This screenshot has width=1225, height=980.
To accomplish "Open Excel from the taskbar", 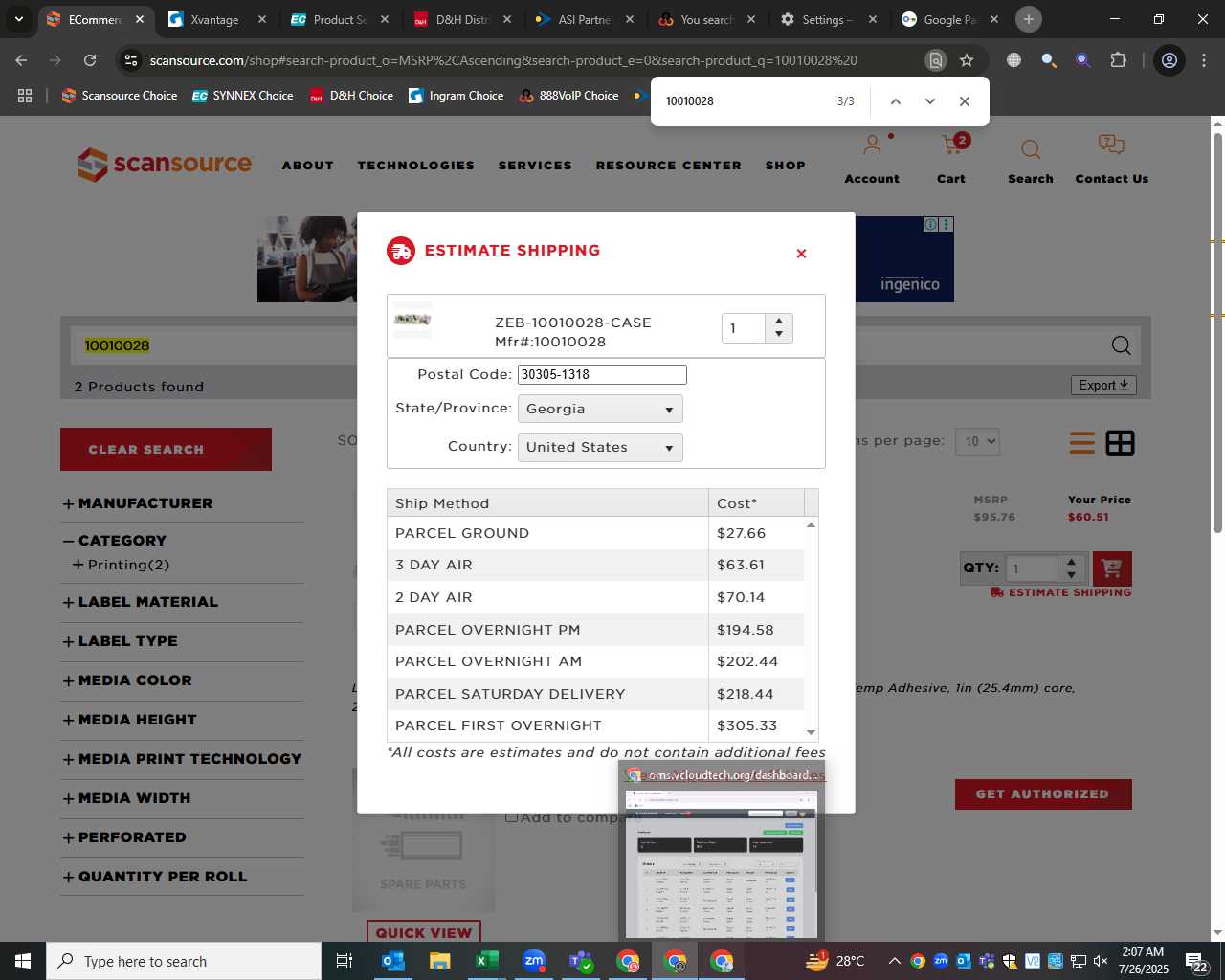I will [x=486, y=961].
